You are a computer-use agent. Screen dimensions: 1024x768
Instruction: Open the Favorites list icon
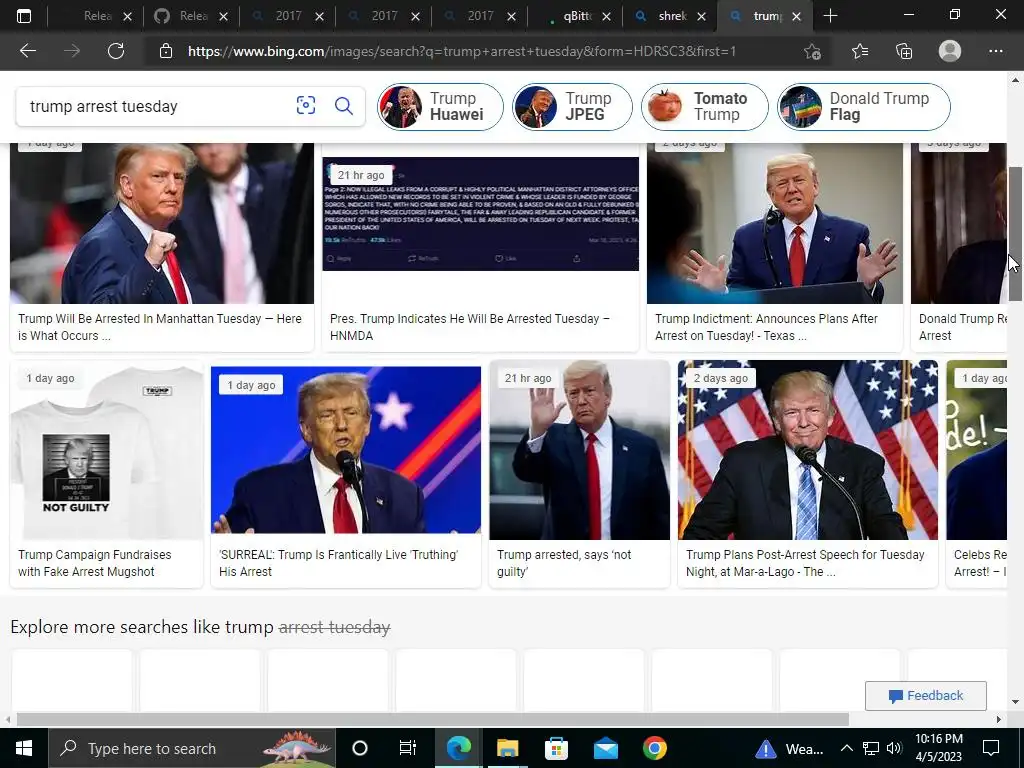(860, 51)
